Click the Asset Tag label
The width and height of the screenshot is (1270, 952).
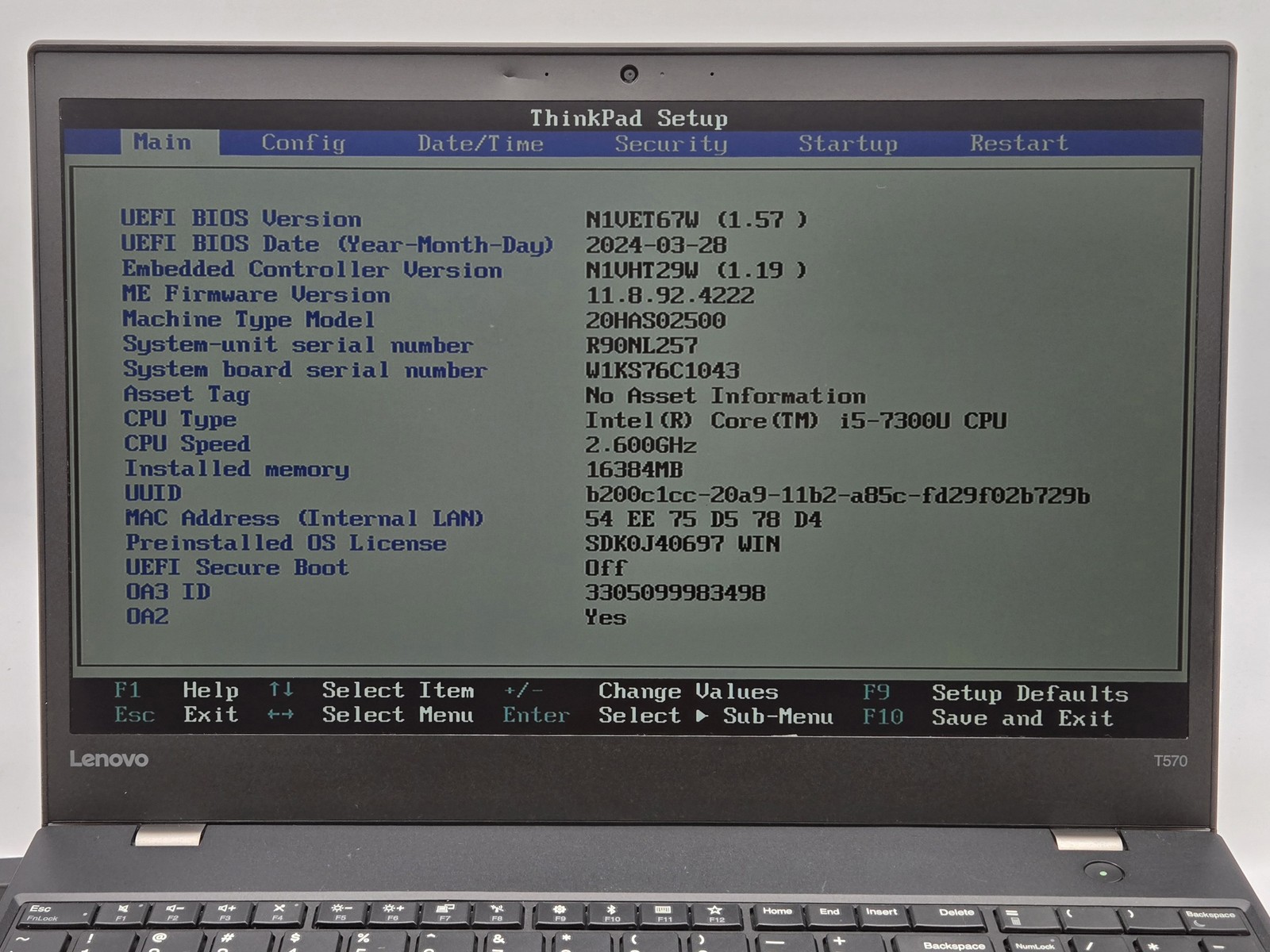click(x=187, y=394)
